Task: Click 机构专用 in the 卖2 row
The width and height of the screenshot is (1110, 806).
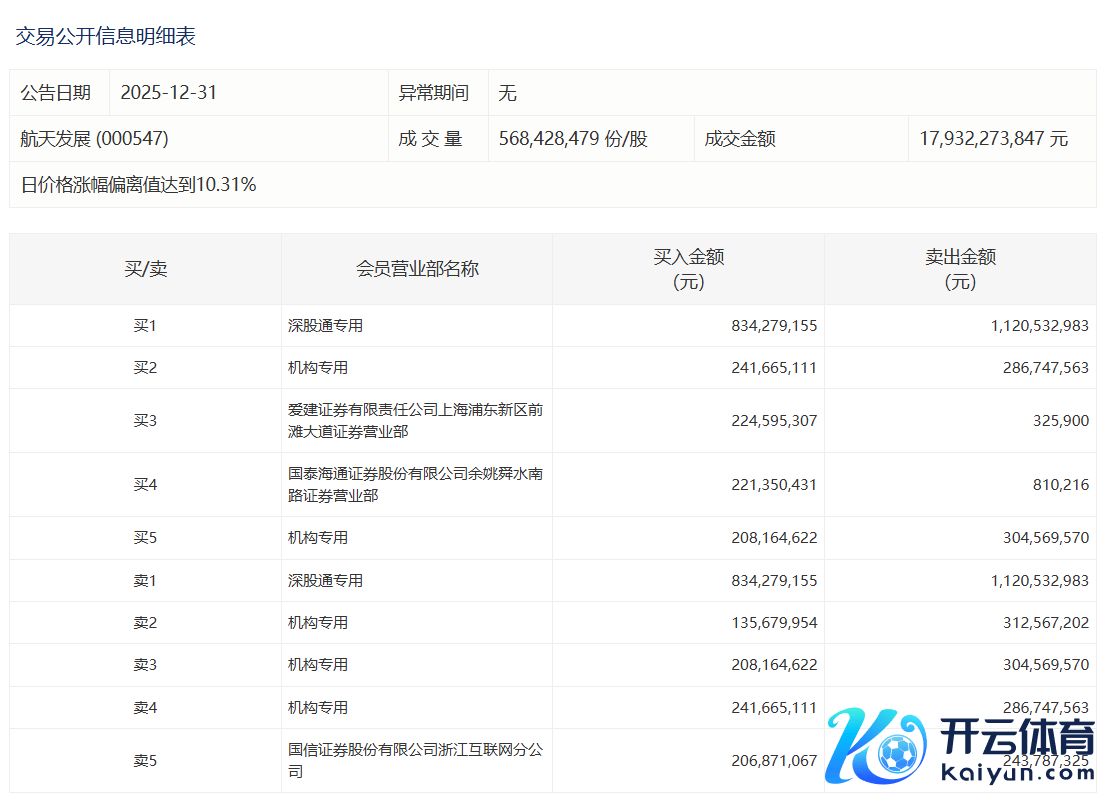Action: click(x=318, y=623)
